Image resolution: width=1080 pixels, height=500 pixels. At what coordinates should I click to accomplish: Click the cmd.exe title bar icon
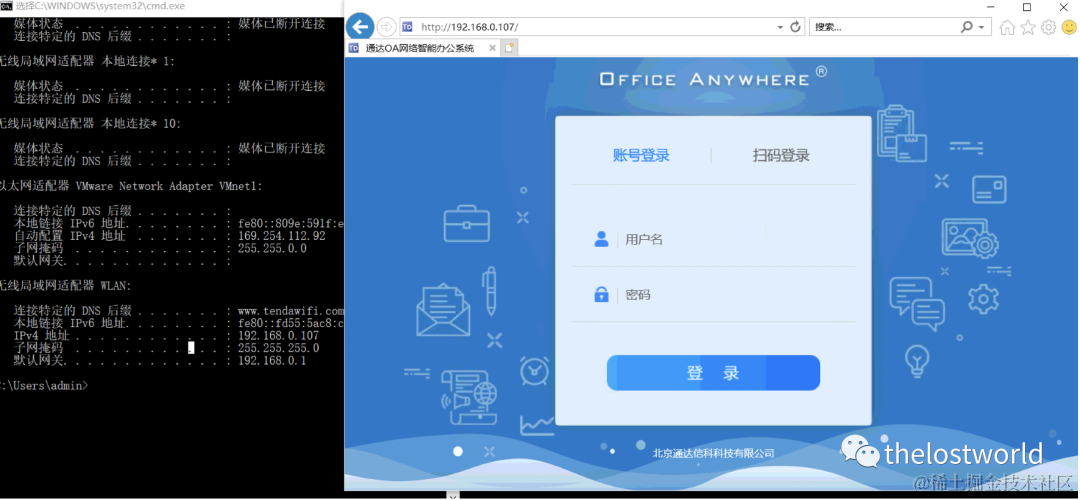tap(6, 6)
